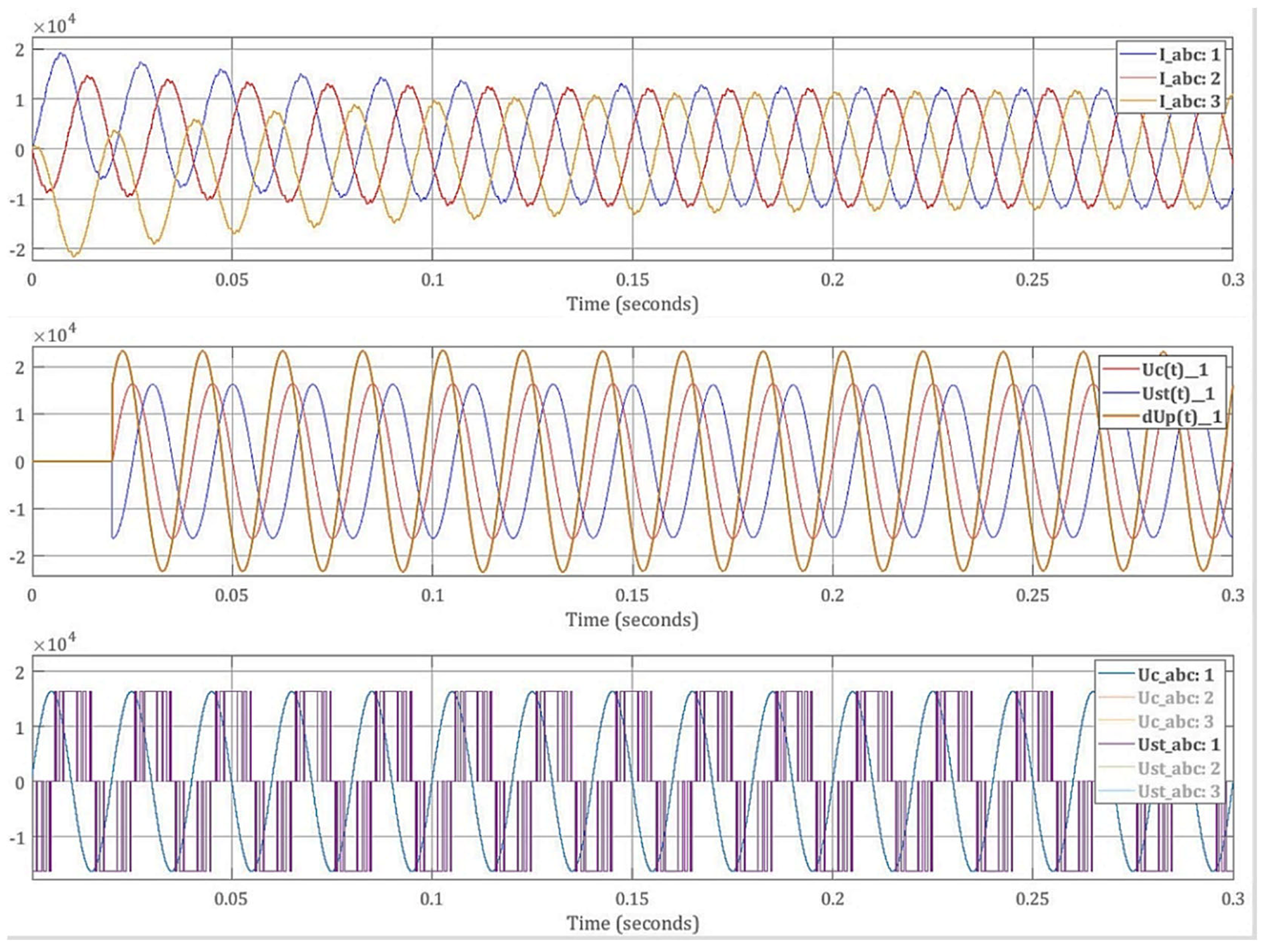Viewport: 1274px width, 952px height.
Task: Show the greyed Uc_abc: 3 legend entry
Action: coord(1175,721)
